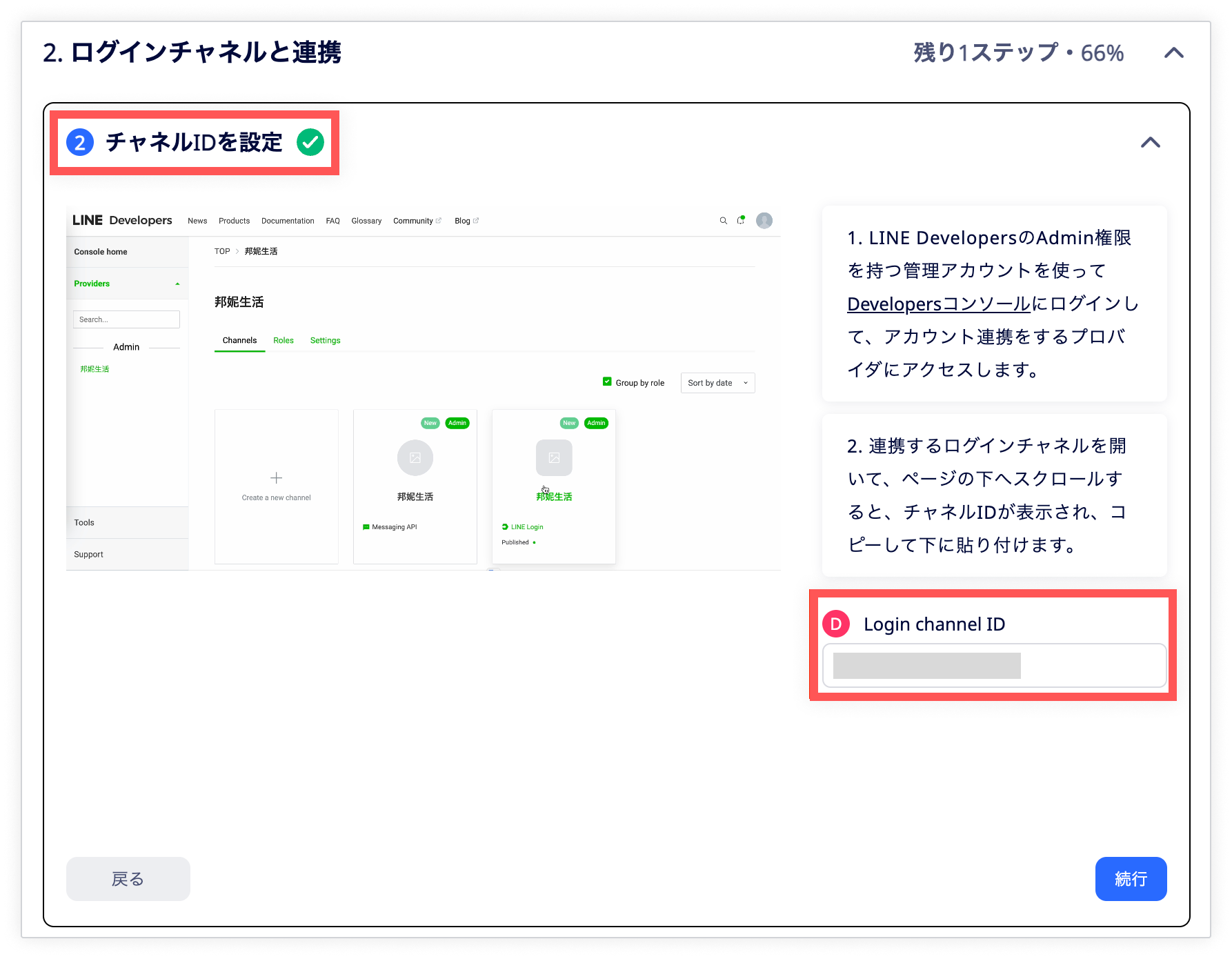The height and width of the screenshot is (959, 1232).
Task: Select Console home in sidebar
Action: pos(101,252)
